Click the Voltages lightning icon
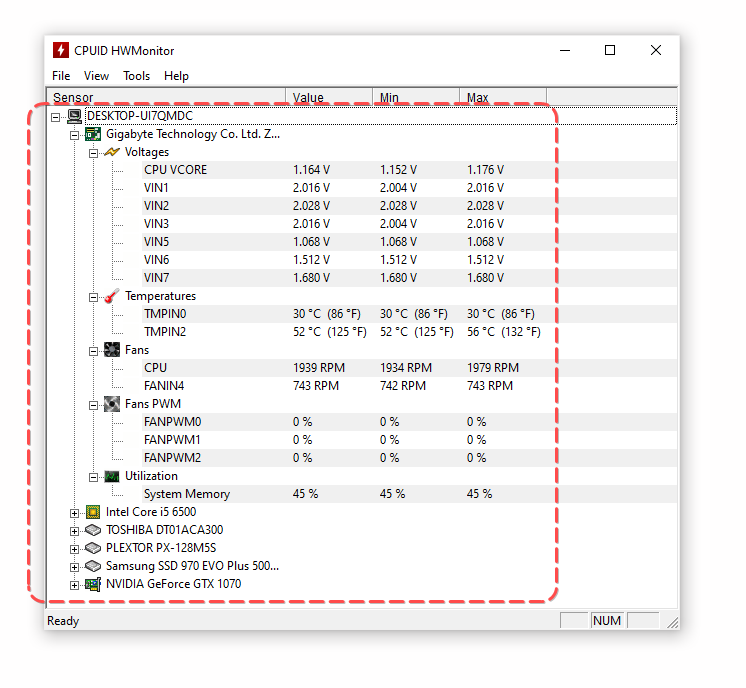This screenshot has height=688, width=746. tap(112, 152)
